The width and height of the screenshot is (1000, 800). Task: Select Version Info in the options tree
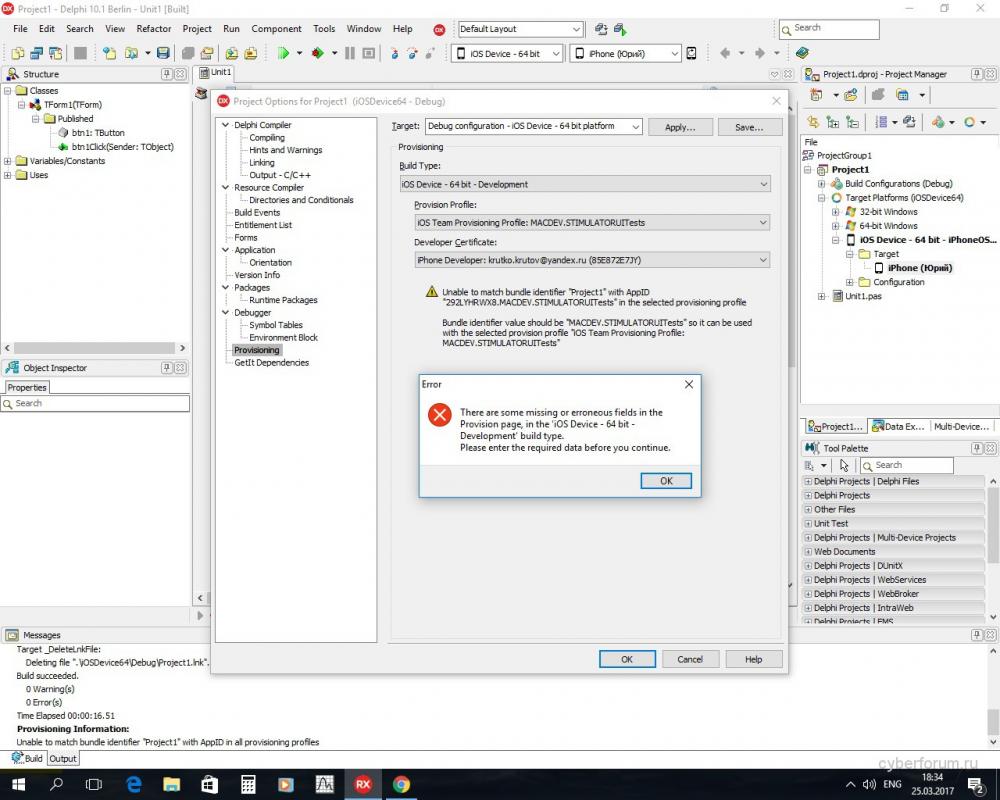tap(256, 275)
